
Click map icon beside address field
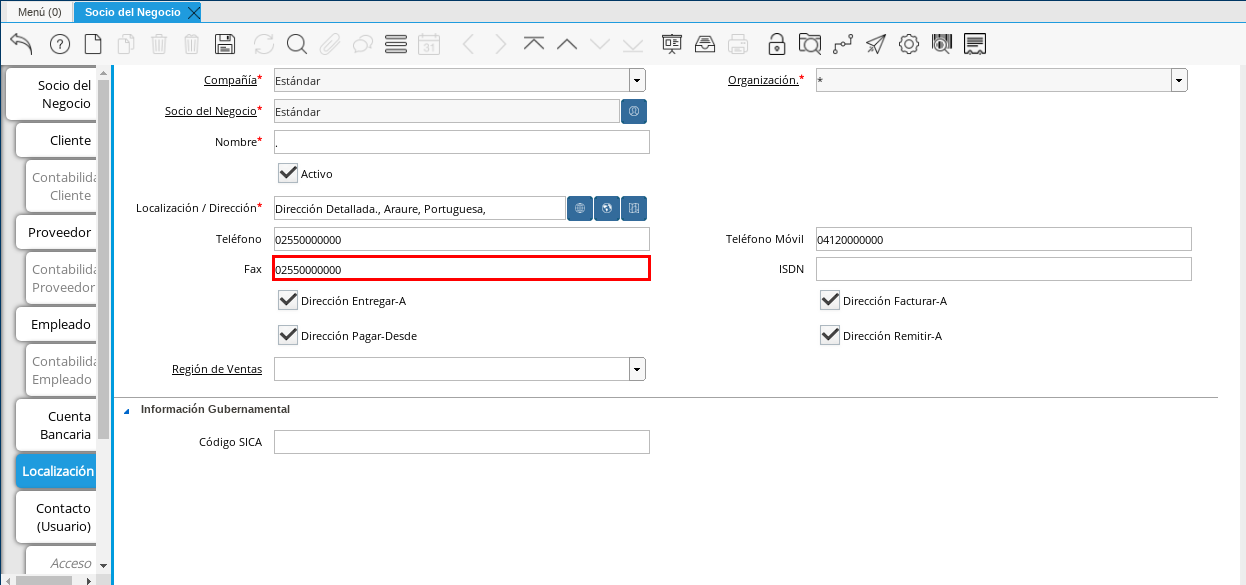pyautogui.click(x=634, y=208)
